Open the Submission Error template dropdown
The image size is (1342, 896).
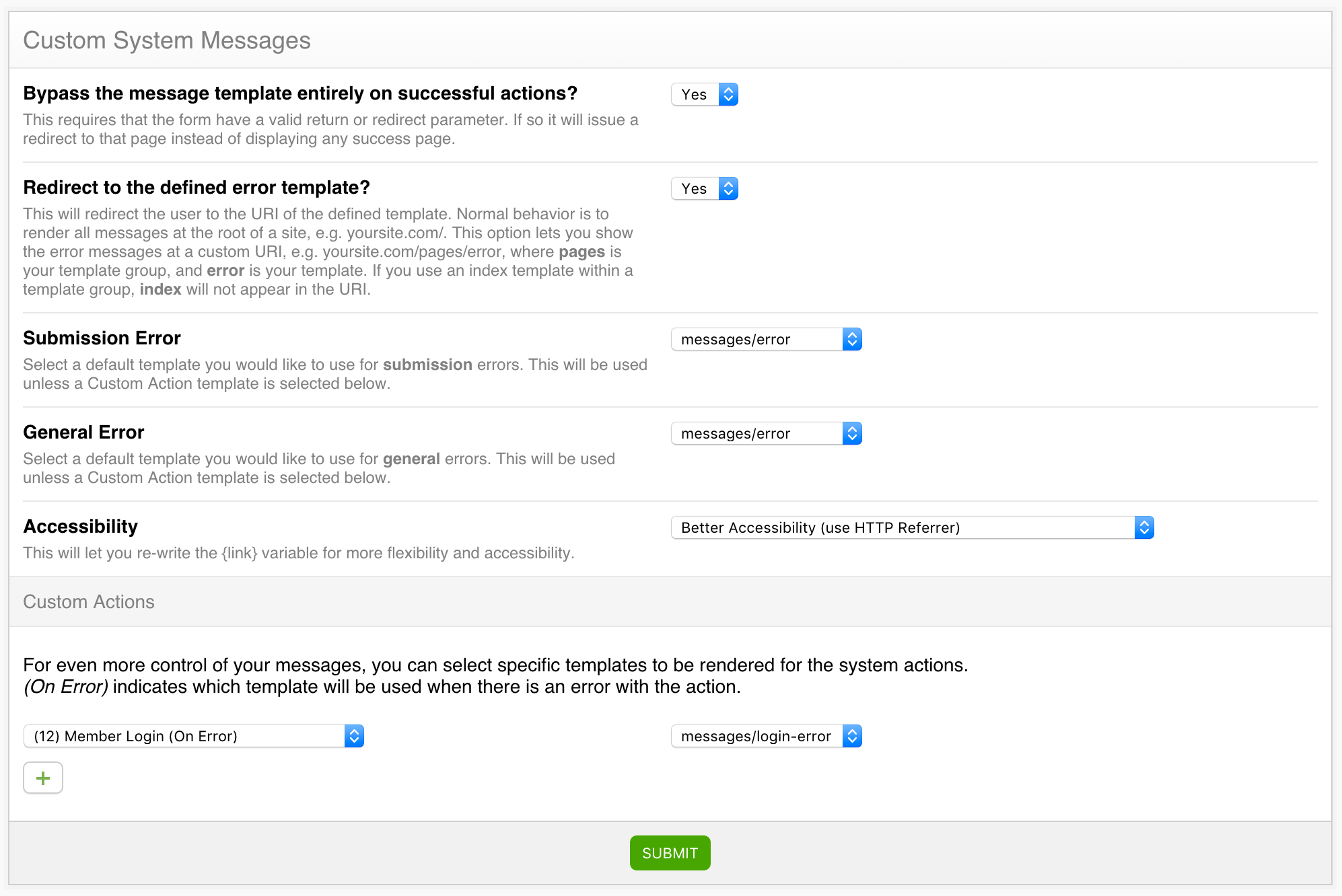766,340
